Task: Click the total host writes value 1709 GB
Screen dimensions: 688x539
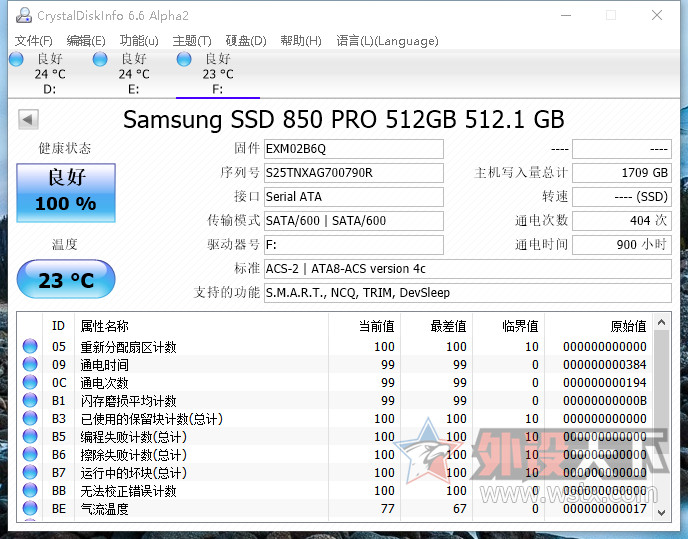Action: click(622, 173)
